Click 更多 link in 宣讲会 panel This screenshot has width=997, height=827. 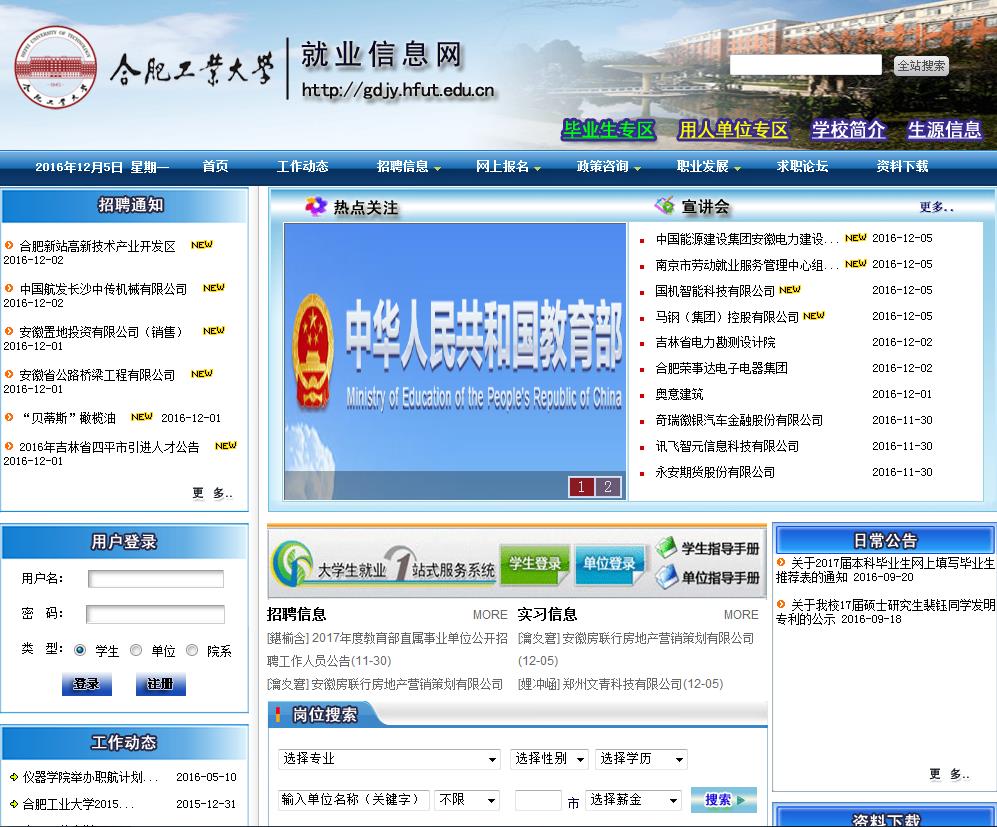[936, 207]
